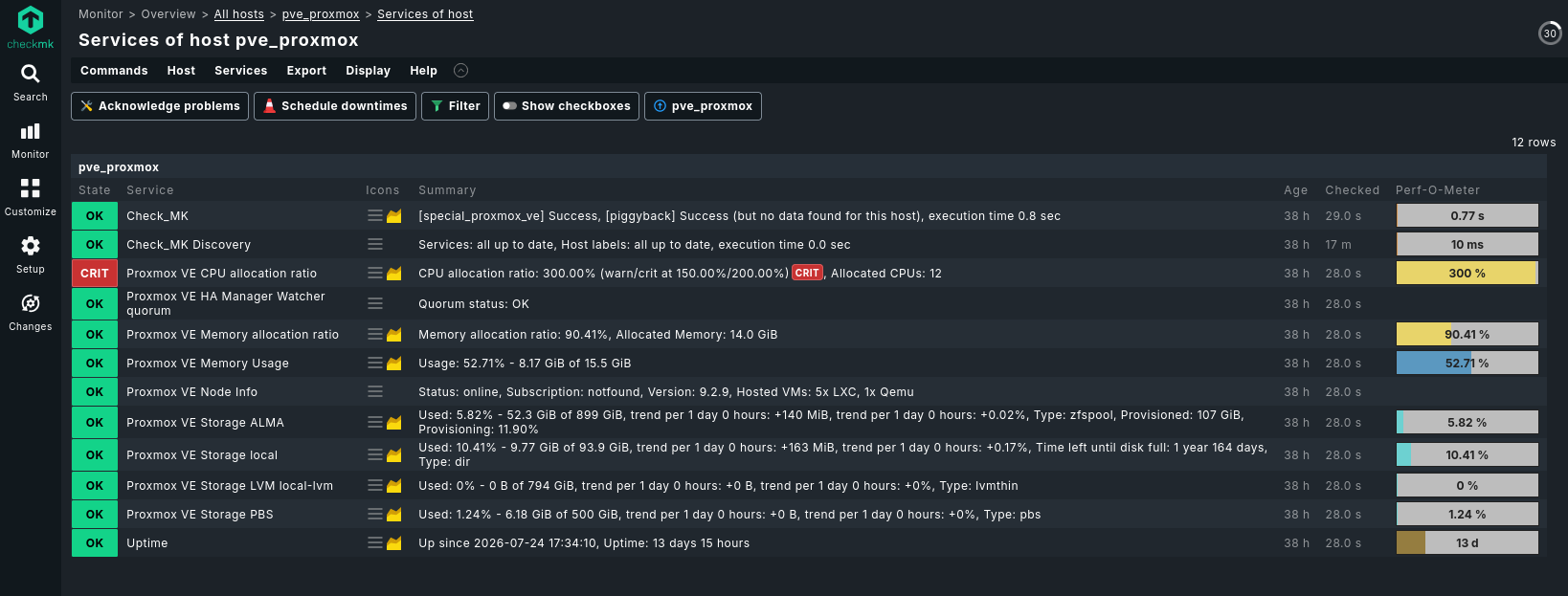The image size is (1568, 596).
Task: Open graph icon for Storage local
Action: point(394,455)
